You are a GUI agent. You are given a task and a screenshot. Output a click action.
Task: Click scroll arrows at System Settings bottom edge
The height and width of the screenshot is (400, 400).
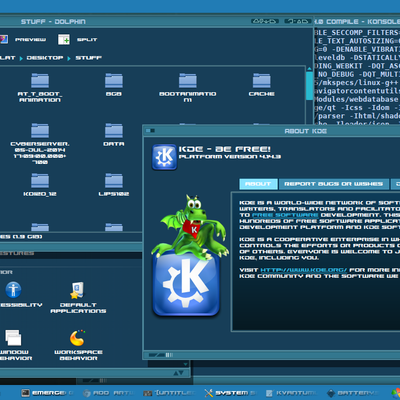tap(178, 373)
